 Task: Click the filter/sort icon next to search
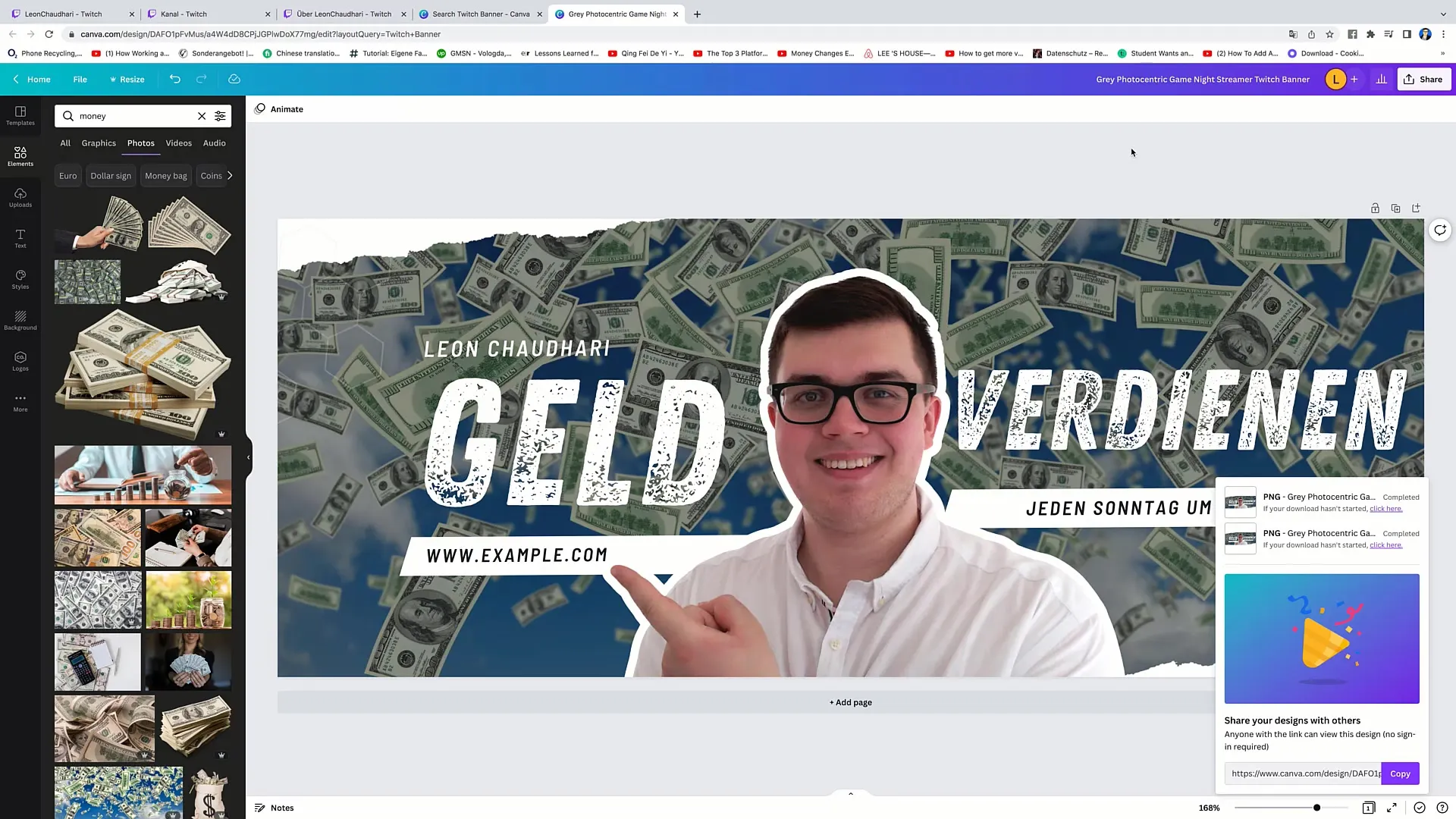(x=220, y=116)
